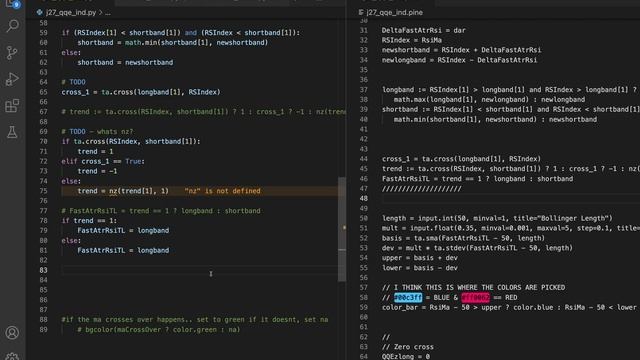Screen dimensions: 640x360
Task: Click 'FastAtrRsiTL = longband' on line 81
Action: pyautogui.click(x=123, y=251)
